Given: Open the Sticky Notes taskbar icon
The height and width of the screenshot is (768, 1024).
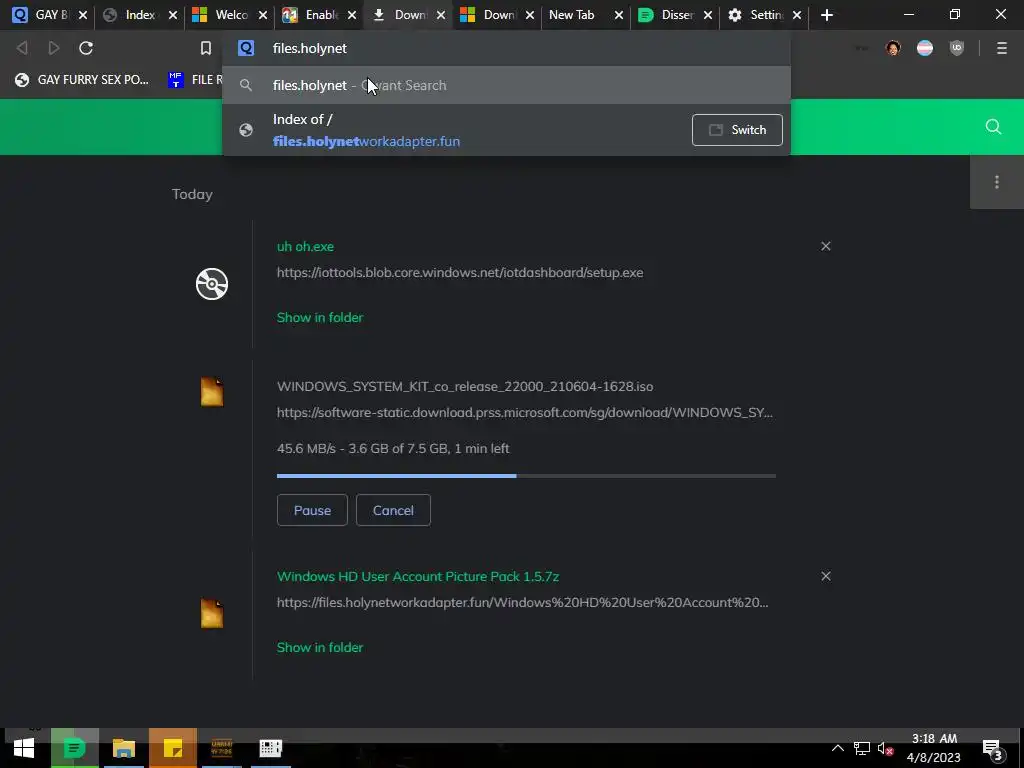Looking at the screenshot, I should pos(172,748).
